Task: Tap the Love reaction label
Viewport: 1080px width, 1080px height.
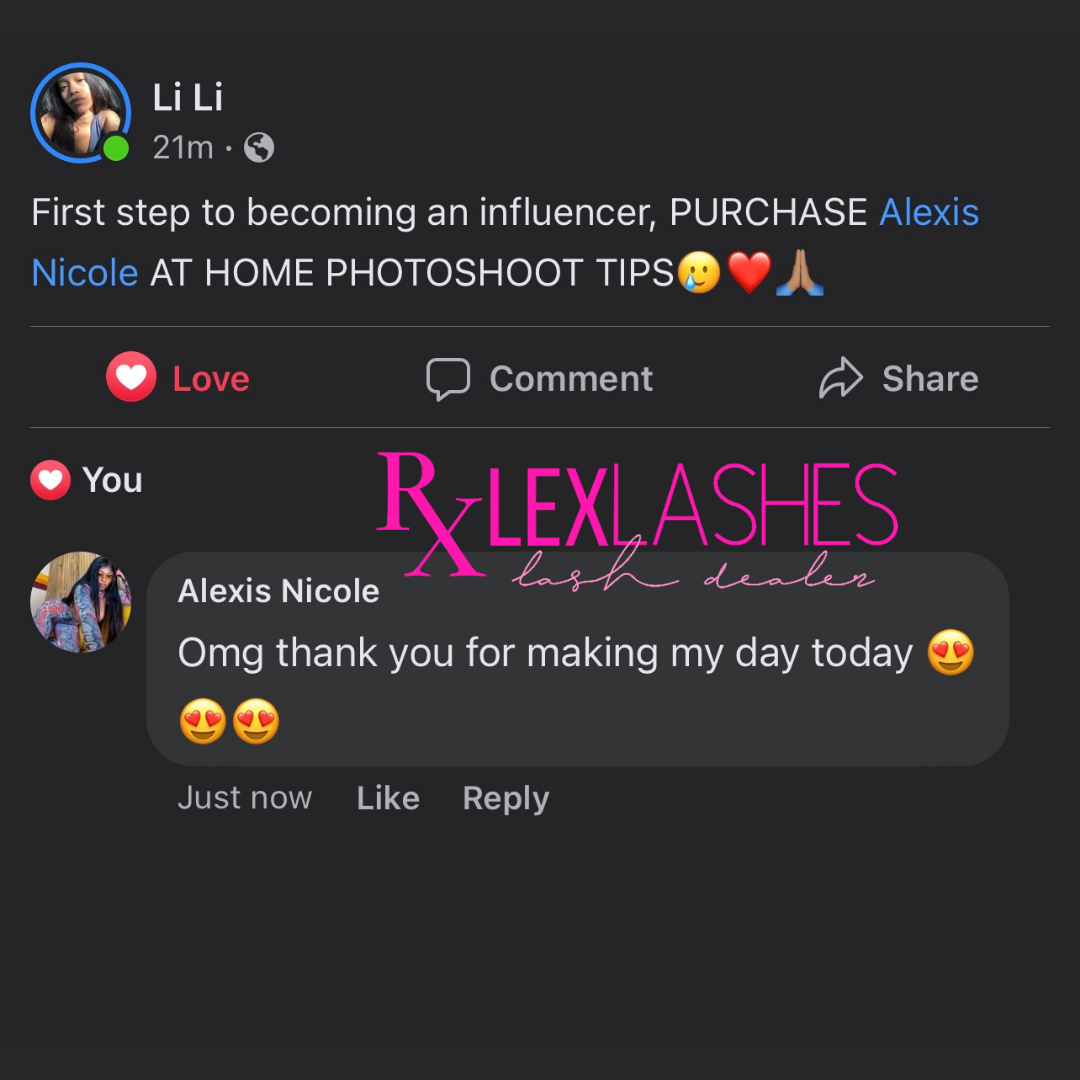Action: 211,379
